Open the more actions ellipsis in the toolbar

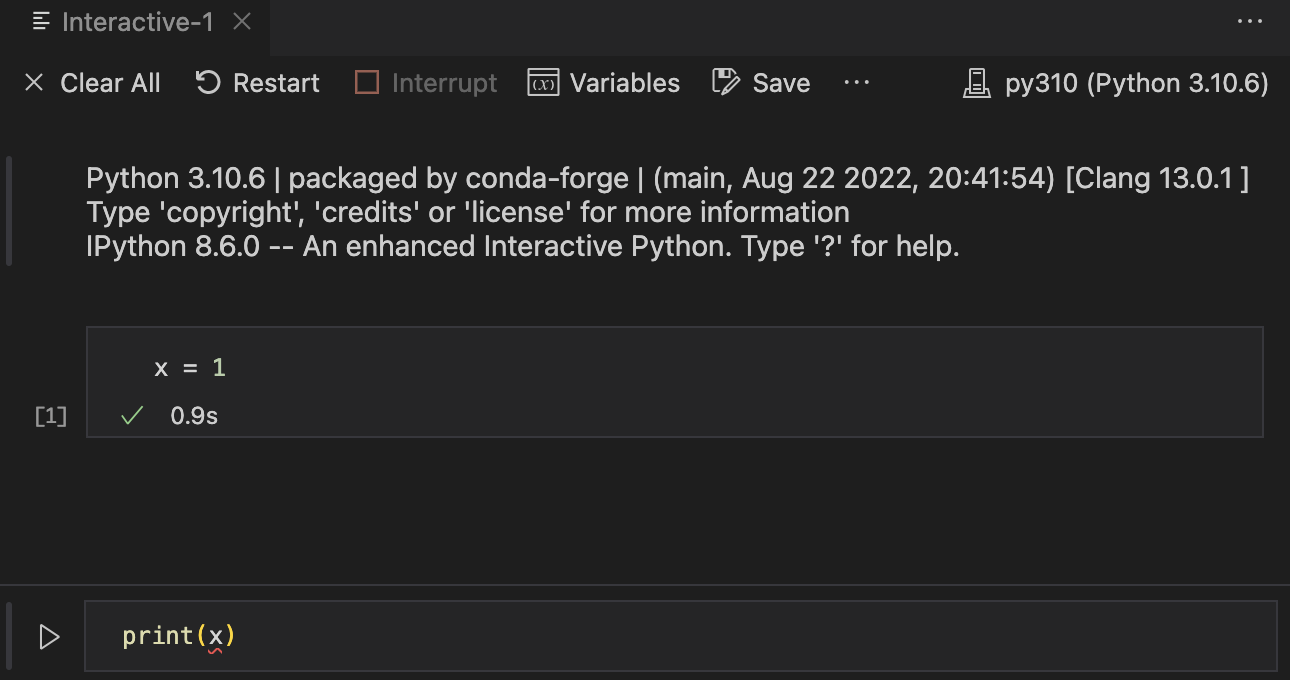857,83
